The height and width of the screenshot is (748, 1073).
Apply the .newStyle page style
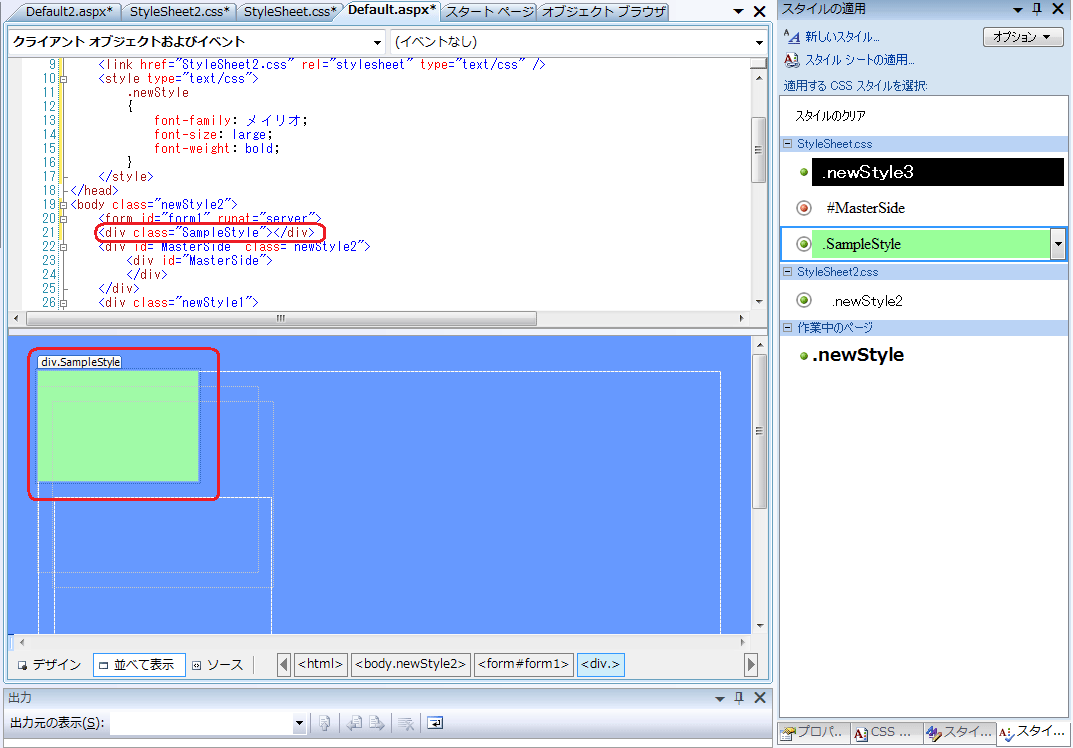pyautogui.click(x=858, y=354)
